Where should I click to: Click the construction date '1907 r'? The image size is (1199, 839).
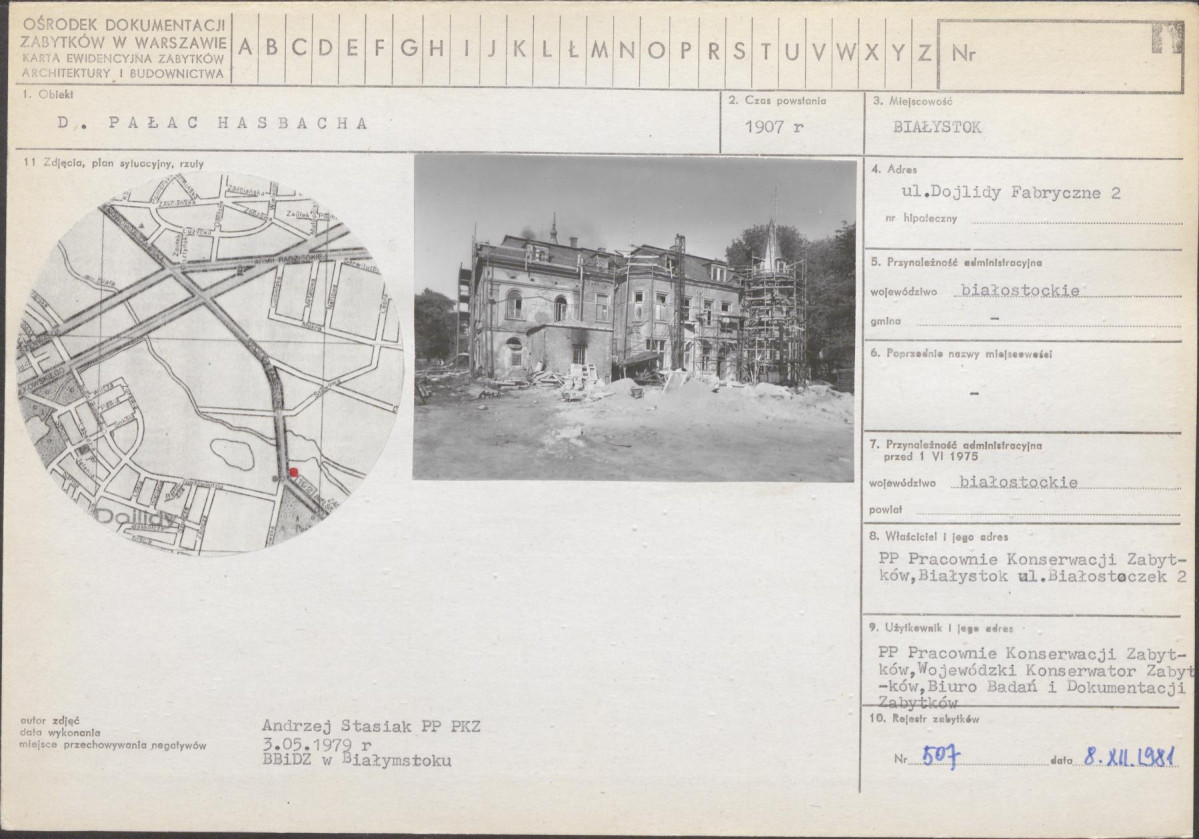pyautogui.click(x=774, y=127)
